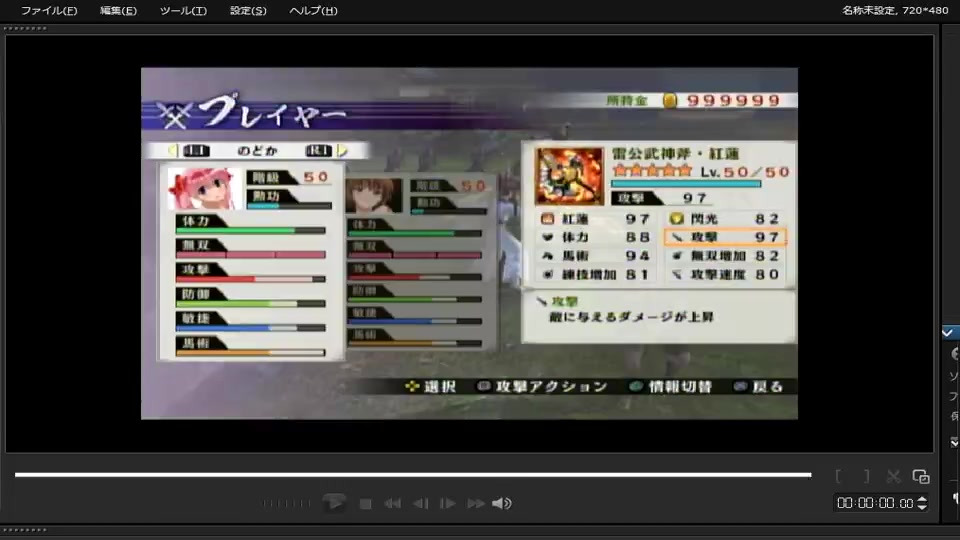Click the brown-haired character portrait in the preview

pos(373,196)
